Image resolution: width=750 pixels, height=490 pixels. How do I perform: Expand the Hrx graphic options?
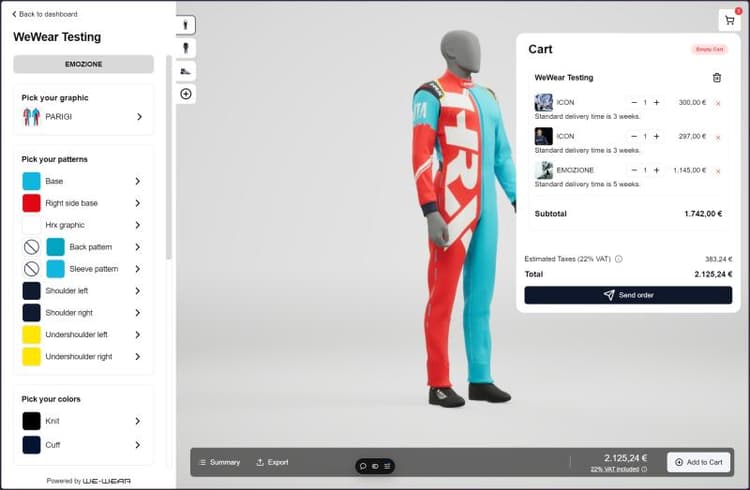pos(138,225)
